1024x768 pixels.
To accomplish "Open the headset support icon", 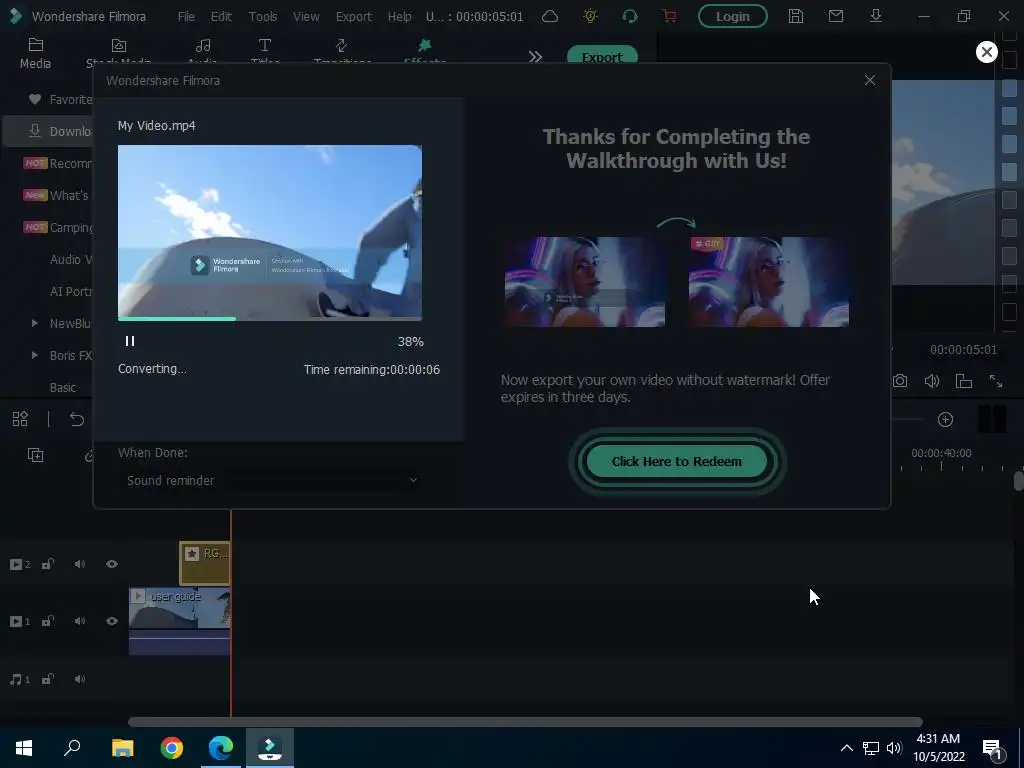I will [x=630, y=16].
